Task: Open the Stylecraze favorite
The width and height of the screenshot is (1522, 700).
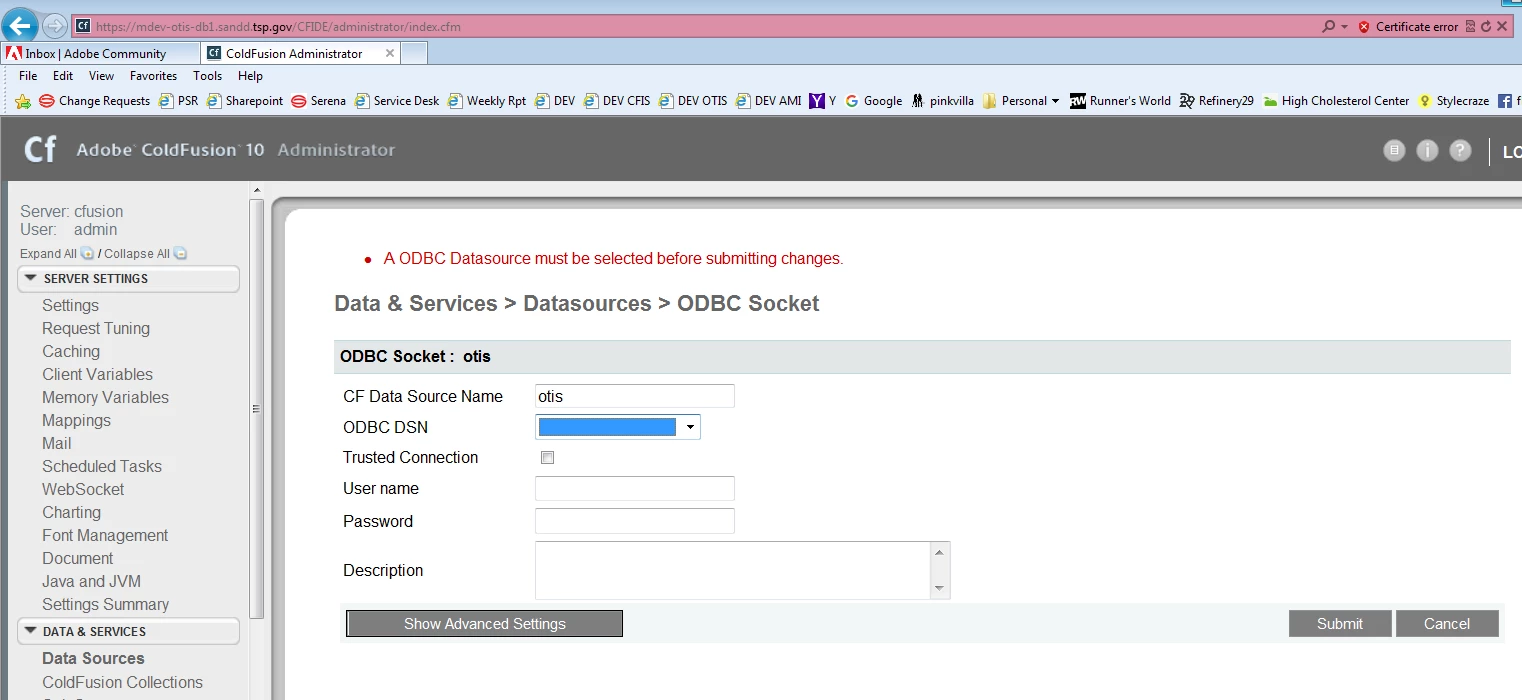Action: (x=1453, y=101)
